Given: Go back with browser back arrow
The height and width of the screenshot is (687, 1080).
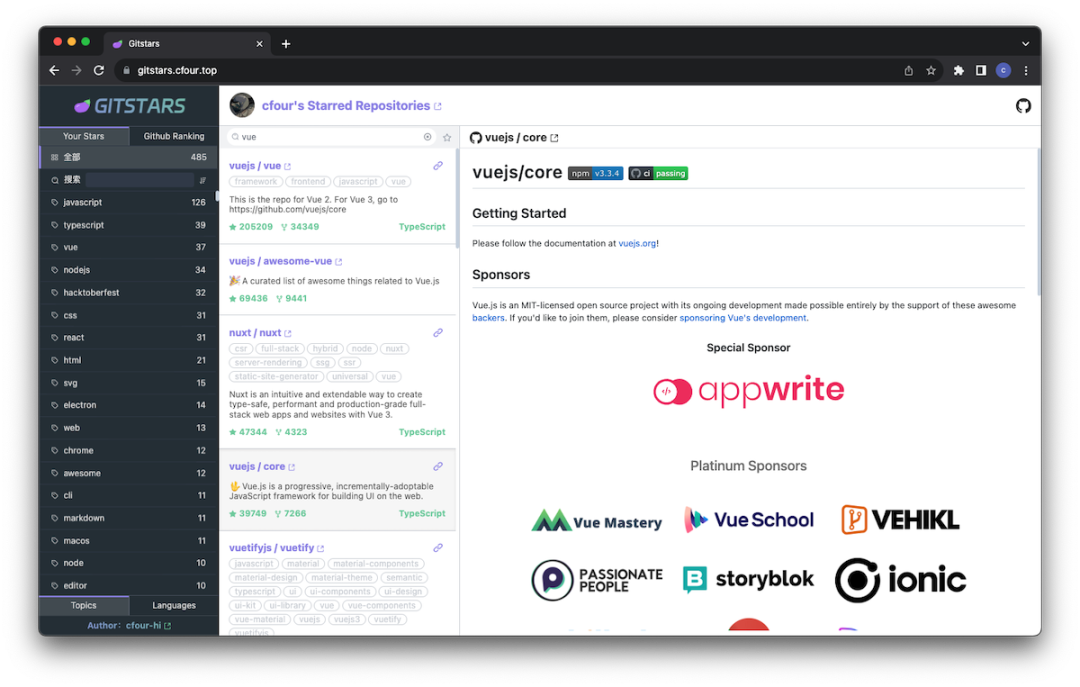Looking at the screenshot, I should pyautogui.click(x=54, y=70).
